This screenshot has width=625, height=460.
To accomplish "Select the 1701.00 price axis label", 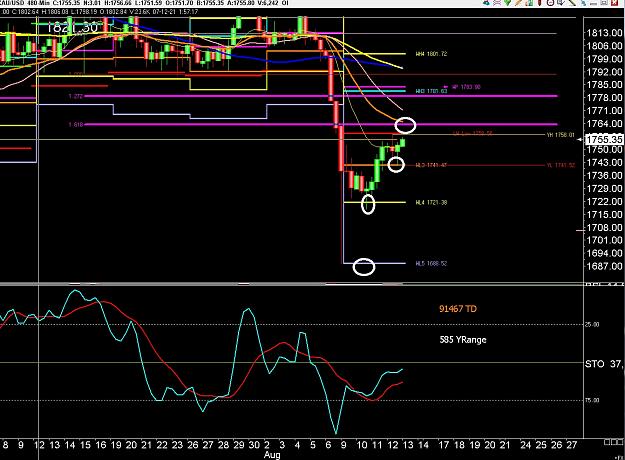I will (605, 240).
